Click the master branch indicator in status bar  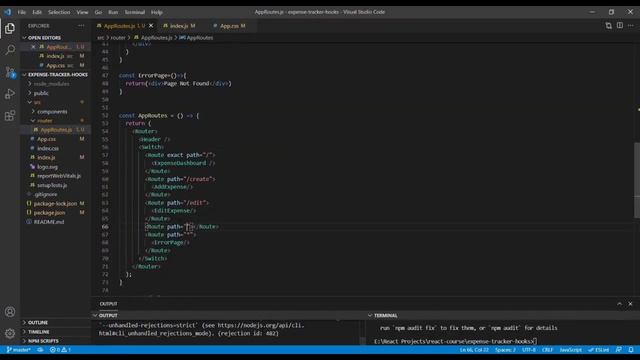point(19,350)
